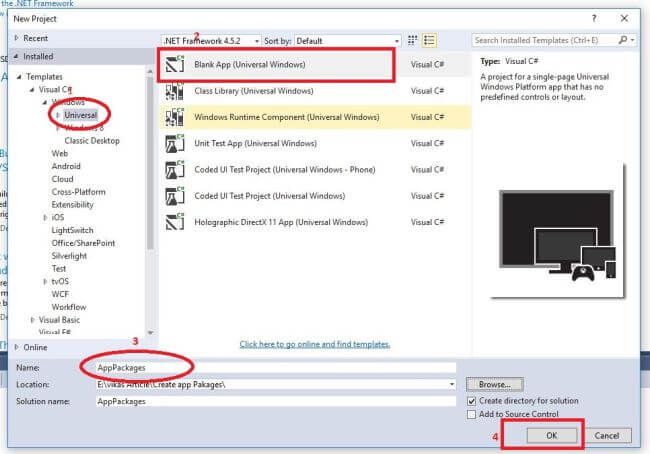The height and width of the screenshot is (454, 650).
Task: Click the Holographic DirectX 11 App icon
Action: tap(175, 222)
